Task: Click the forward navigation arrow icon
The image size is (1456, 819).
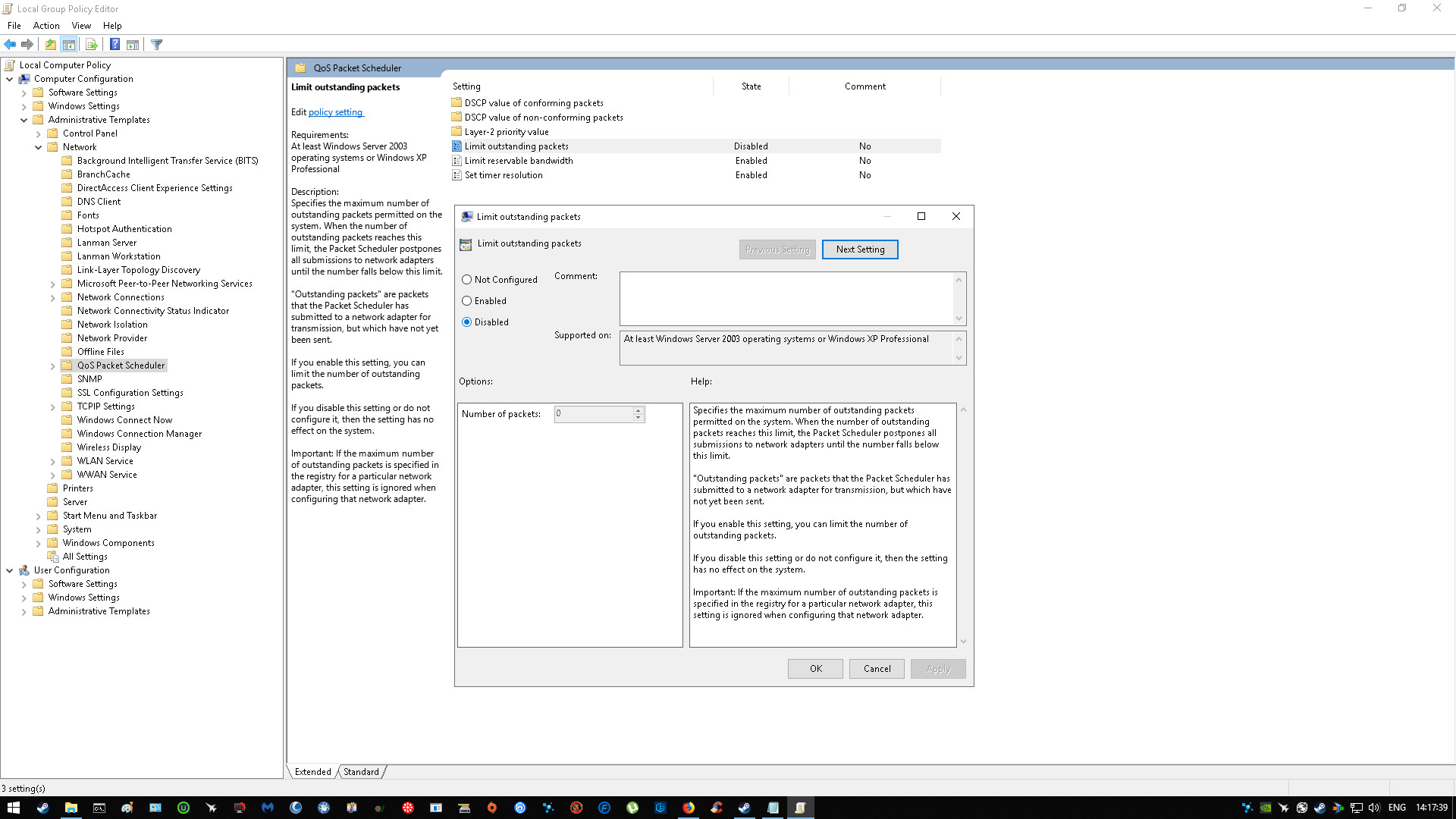Action: tap(29, 44)
